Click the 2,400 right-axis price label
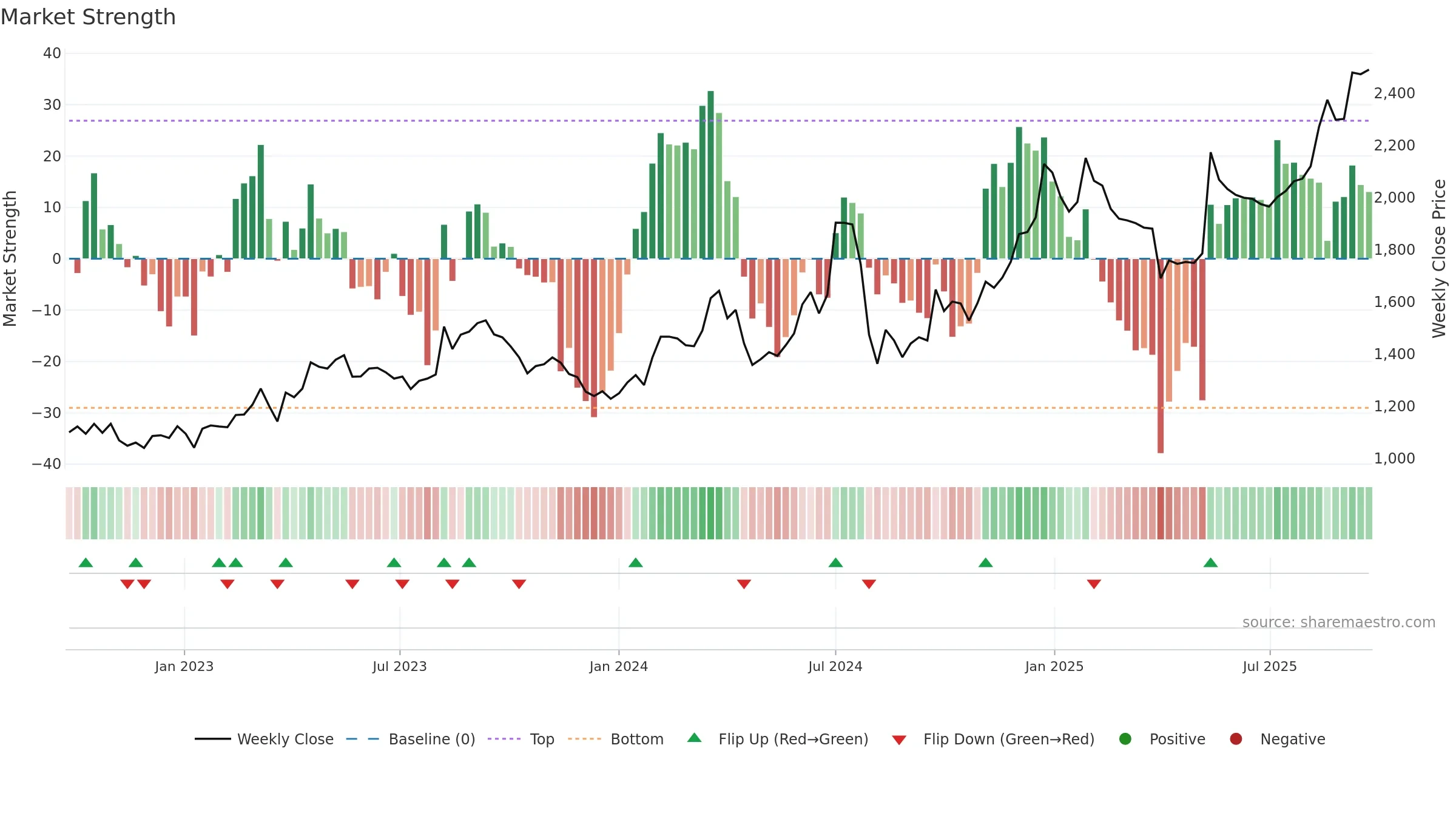Screen dimensions: 1456x819 tap(1394, 93)
